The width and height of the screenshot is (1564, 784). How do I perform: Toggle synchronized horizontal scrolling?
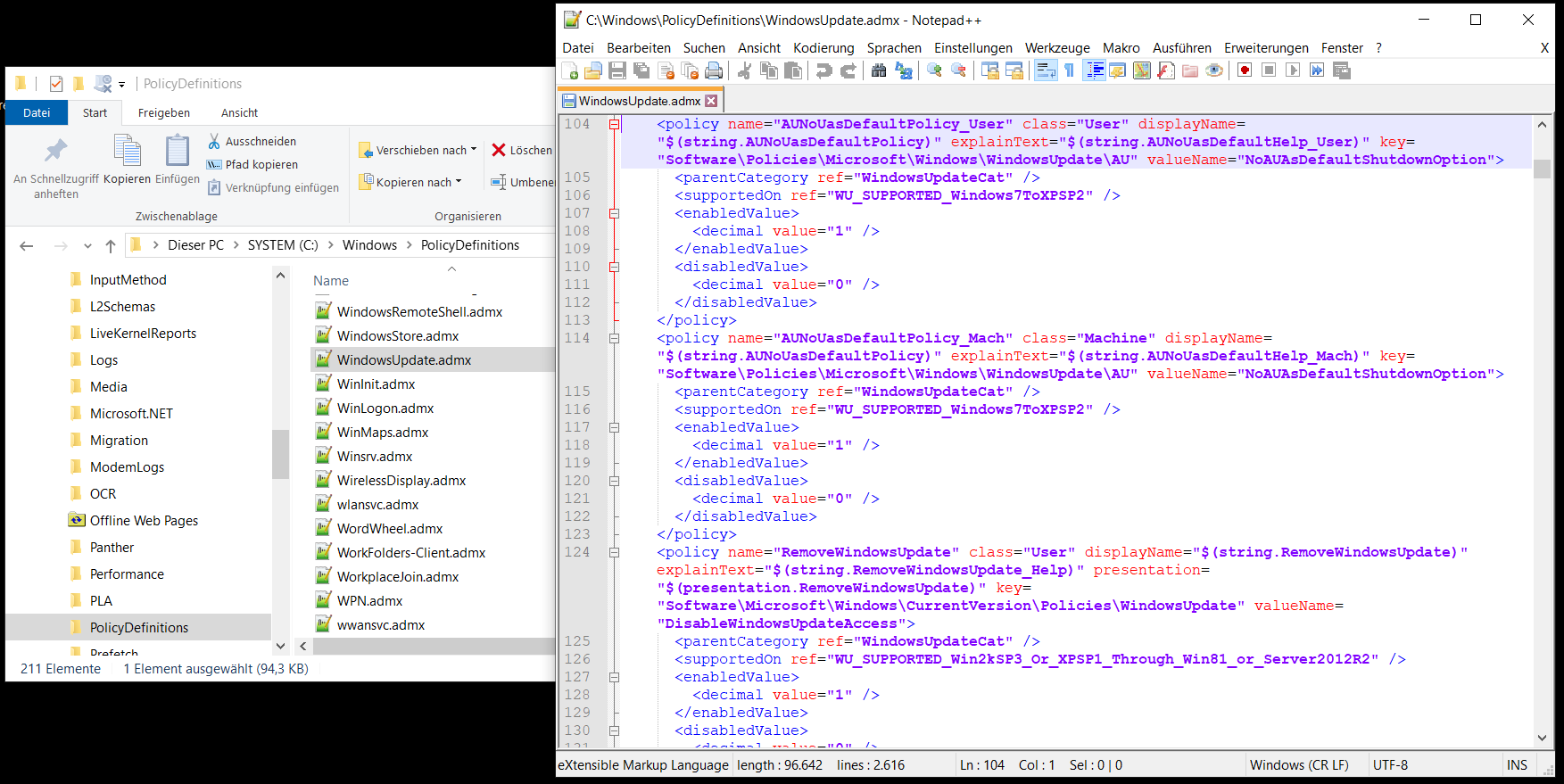click(x=1014, y=70)
